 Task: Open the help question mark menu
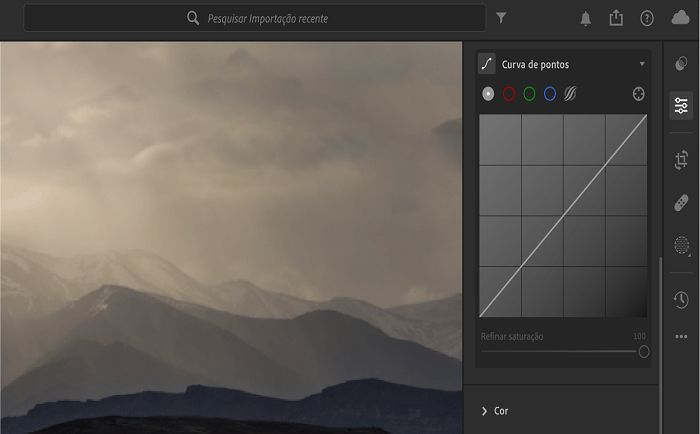click(x=647, y=18)
